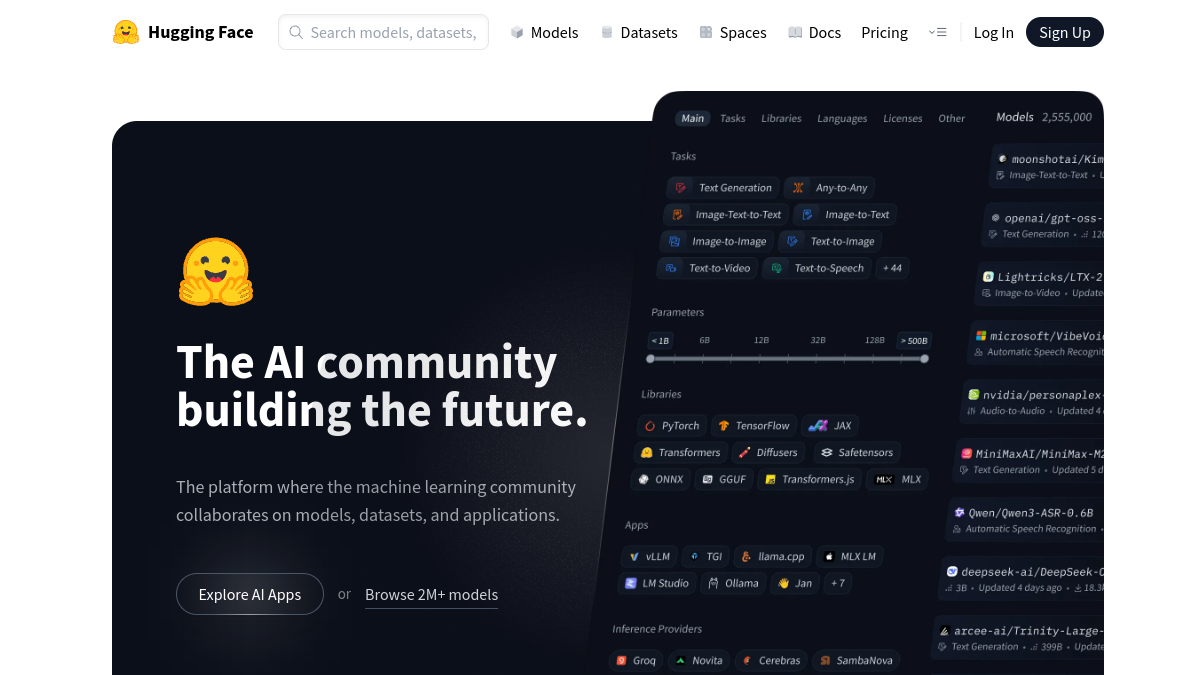The height and width of the screenshot is (675, 1200).
Task: Click the Hugging Face logo emoji in header
Action: (126, 32)
